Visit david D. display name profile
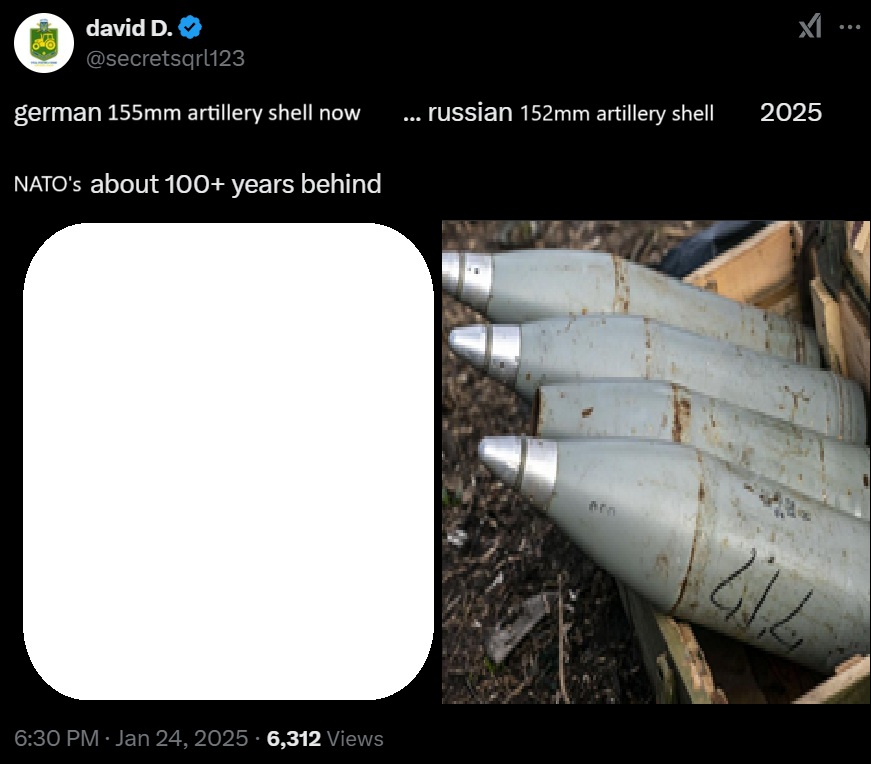871x764 pixels. coord(129,28)
